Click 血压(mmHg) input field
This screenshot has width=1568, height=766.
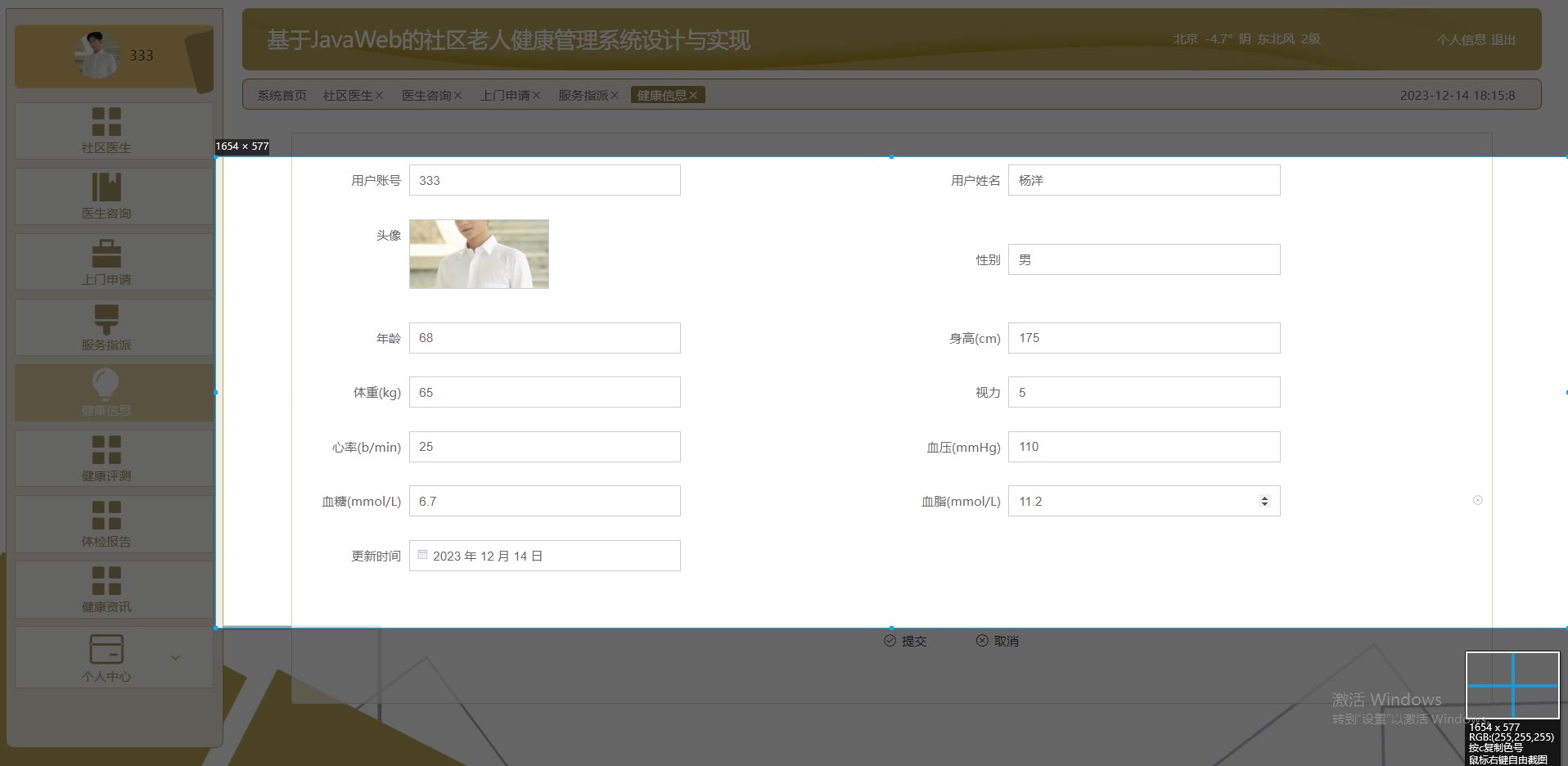click(1144, 447)
